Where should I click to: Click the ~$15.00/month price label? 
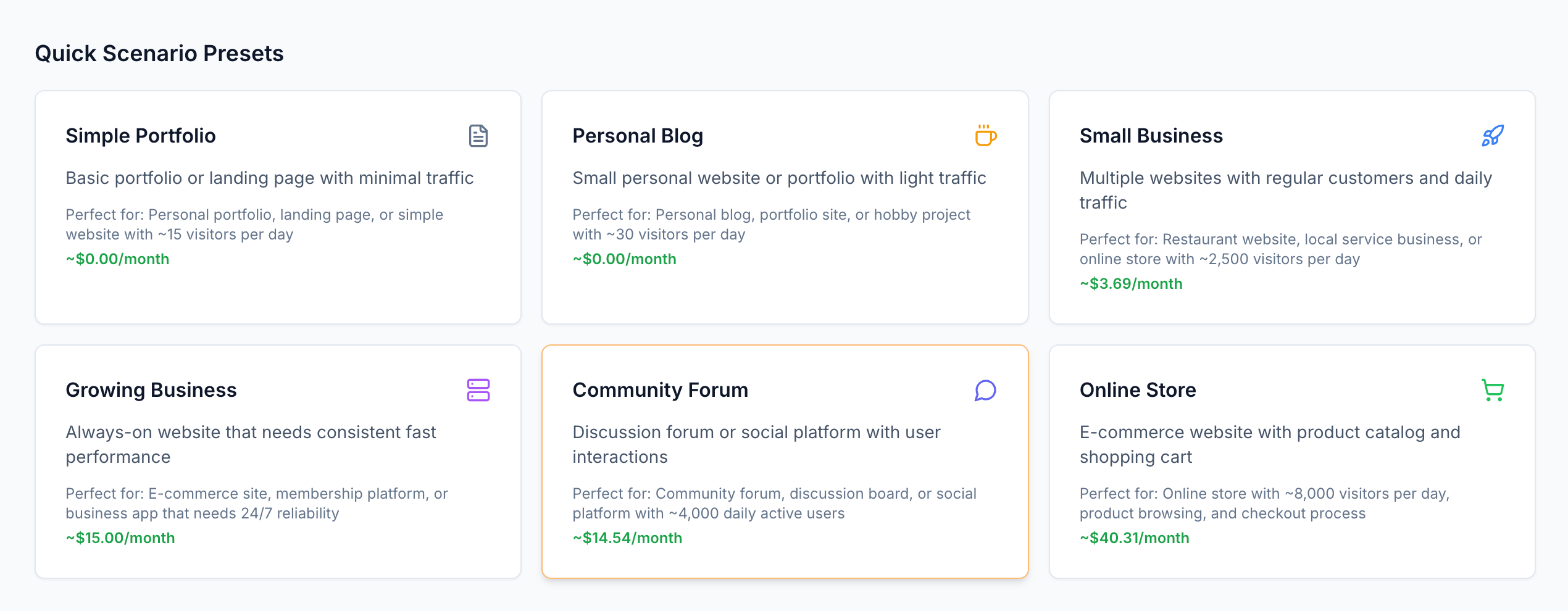(120, 538)
